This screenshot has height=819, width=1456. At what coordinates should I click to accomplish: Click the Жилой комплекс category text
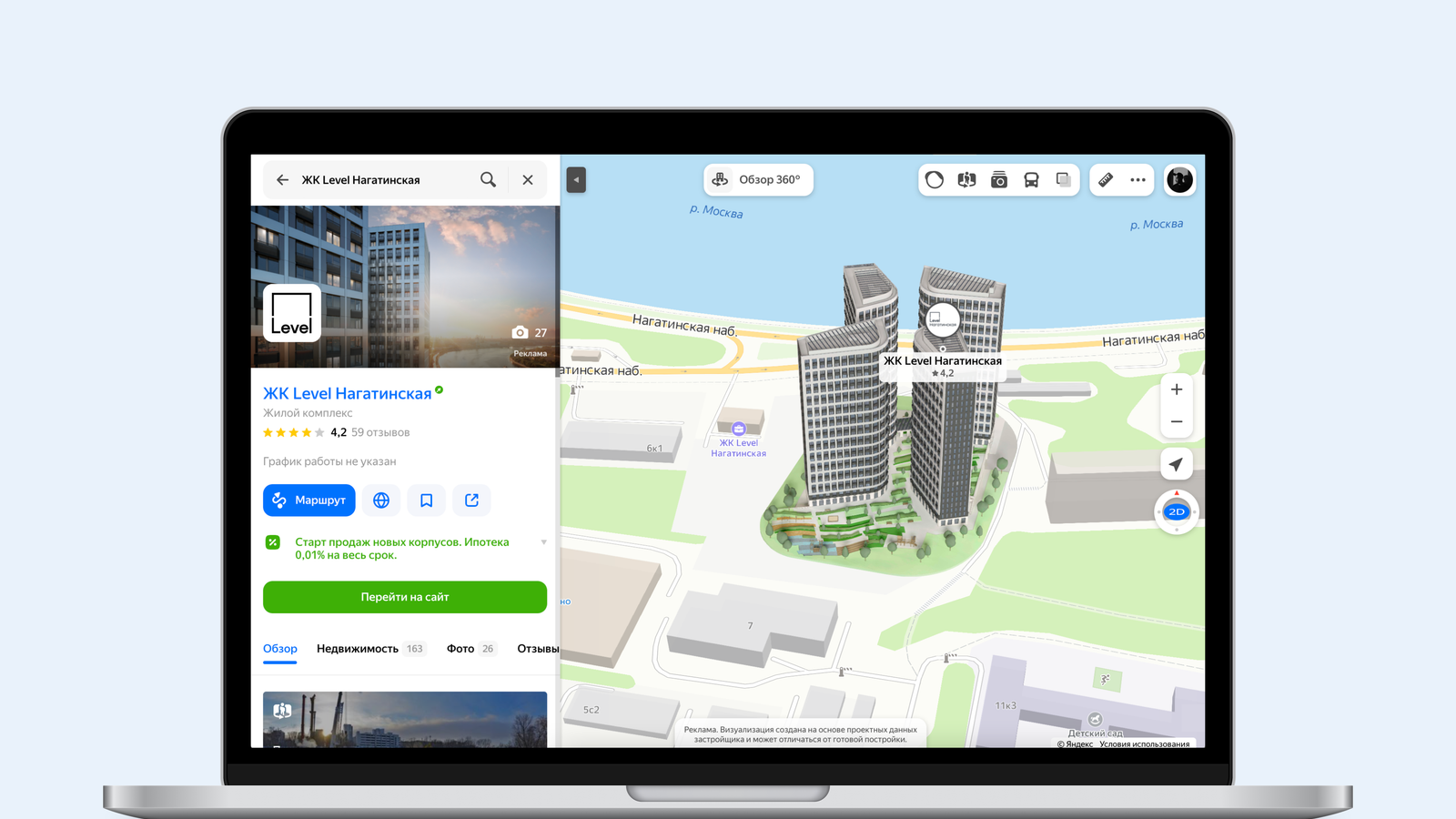click(308, 413)
